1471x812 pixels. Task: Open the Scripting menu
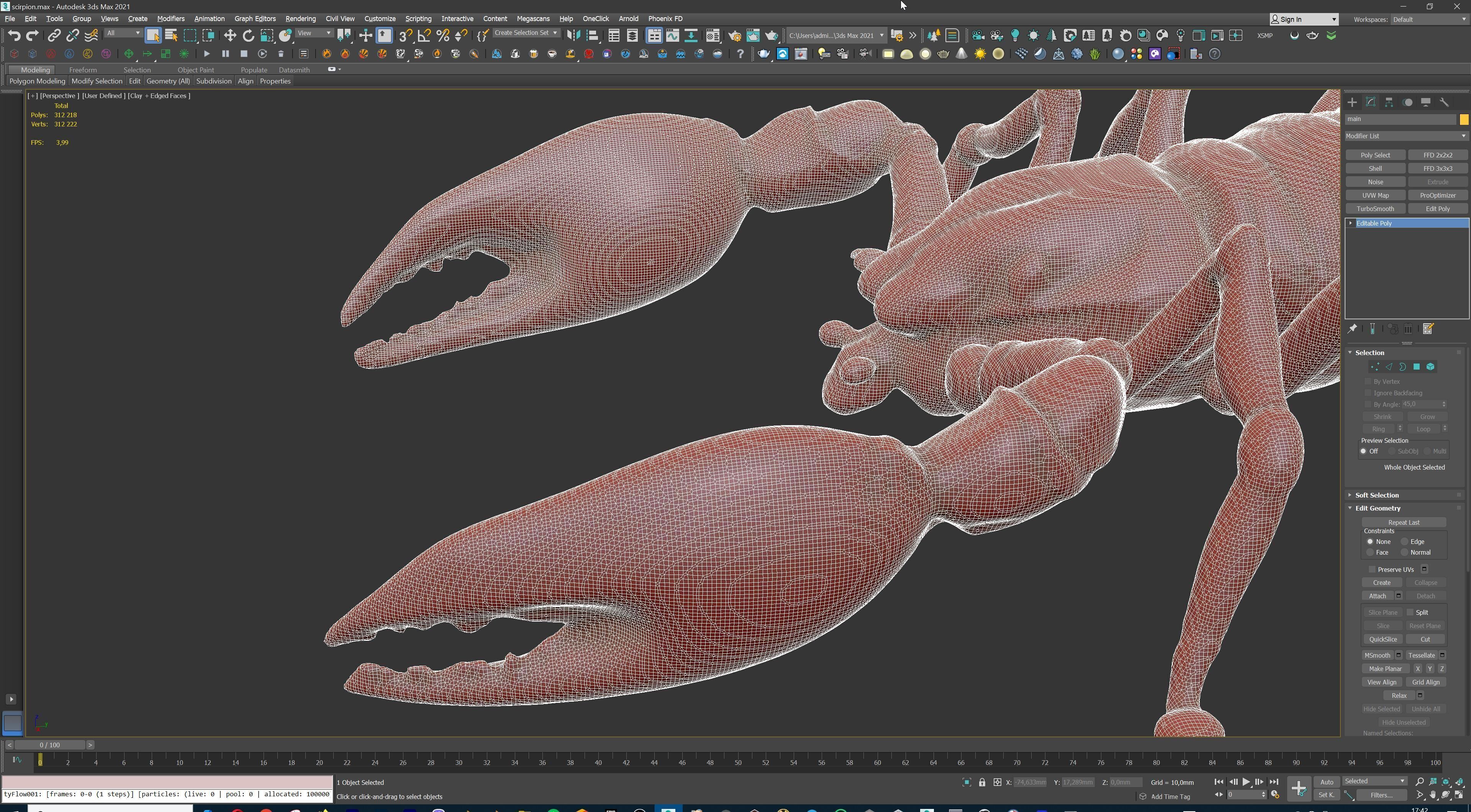(x=418, y=19)
